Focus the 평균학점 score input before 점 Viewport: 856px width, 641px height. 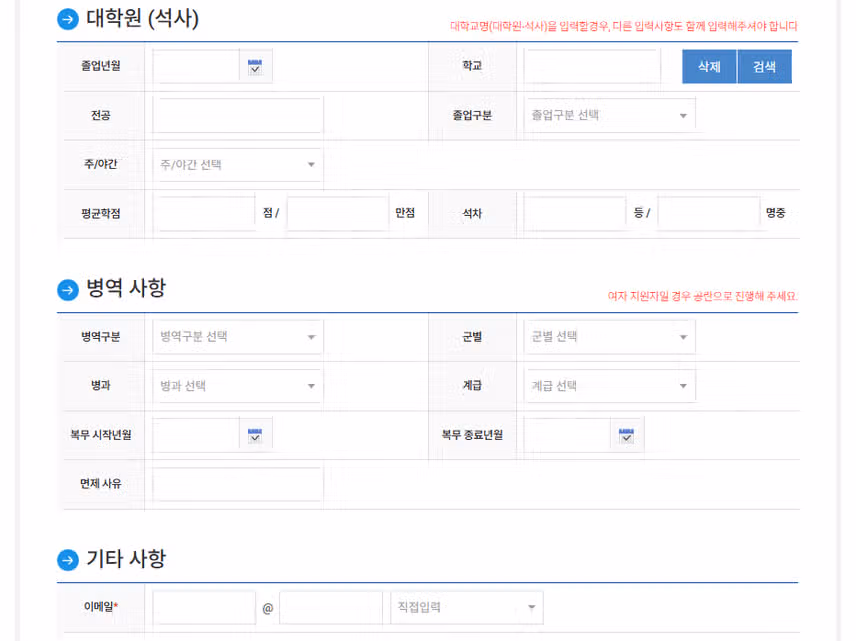[204, 213]
